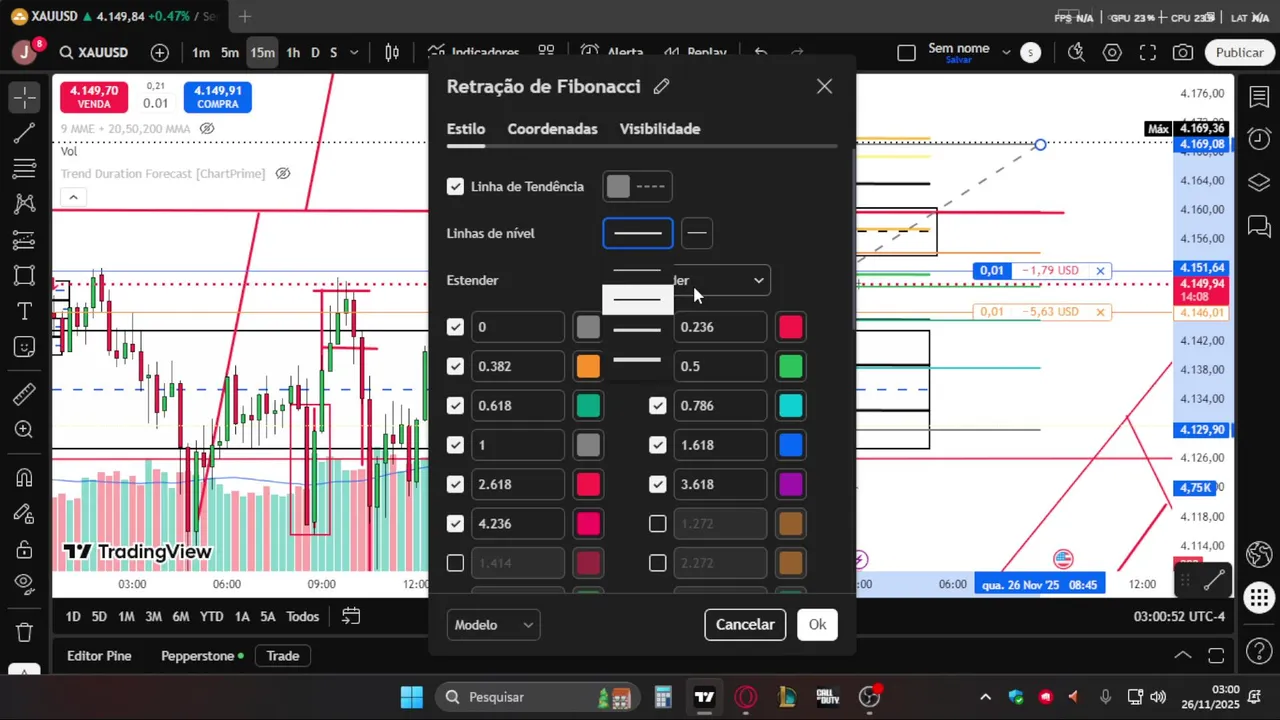Select the text annotation tool
1280x720 pixels.
click(25, 311)
